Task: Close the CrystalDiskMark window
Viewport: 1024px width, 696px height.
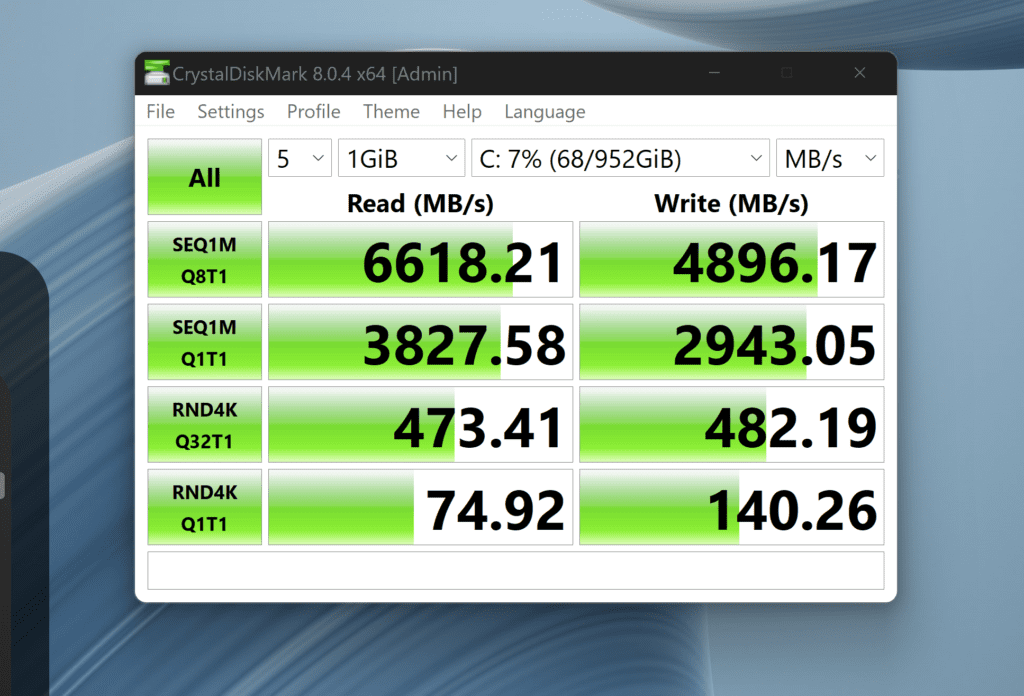Action: coord(859,73)
